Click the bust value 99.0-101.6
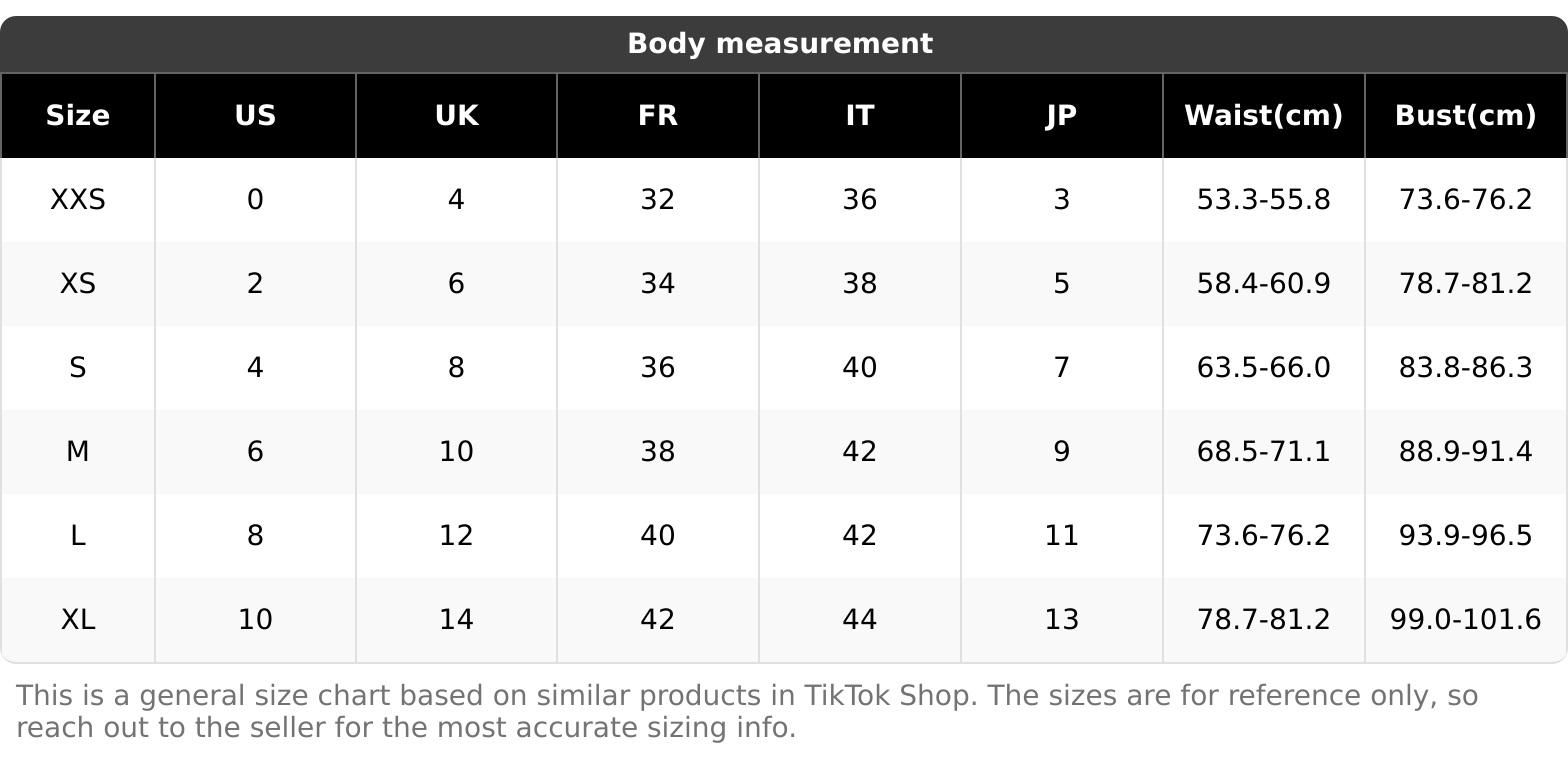Image resolution: width=1568 pixels, height=760 pixels. click(1465, 620)
